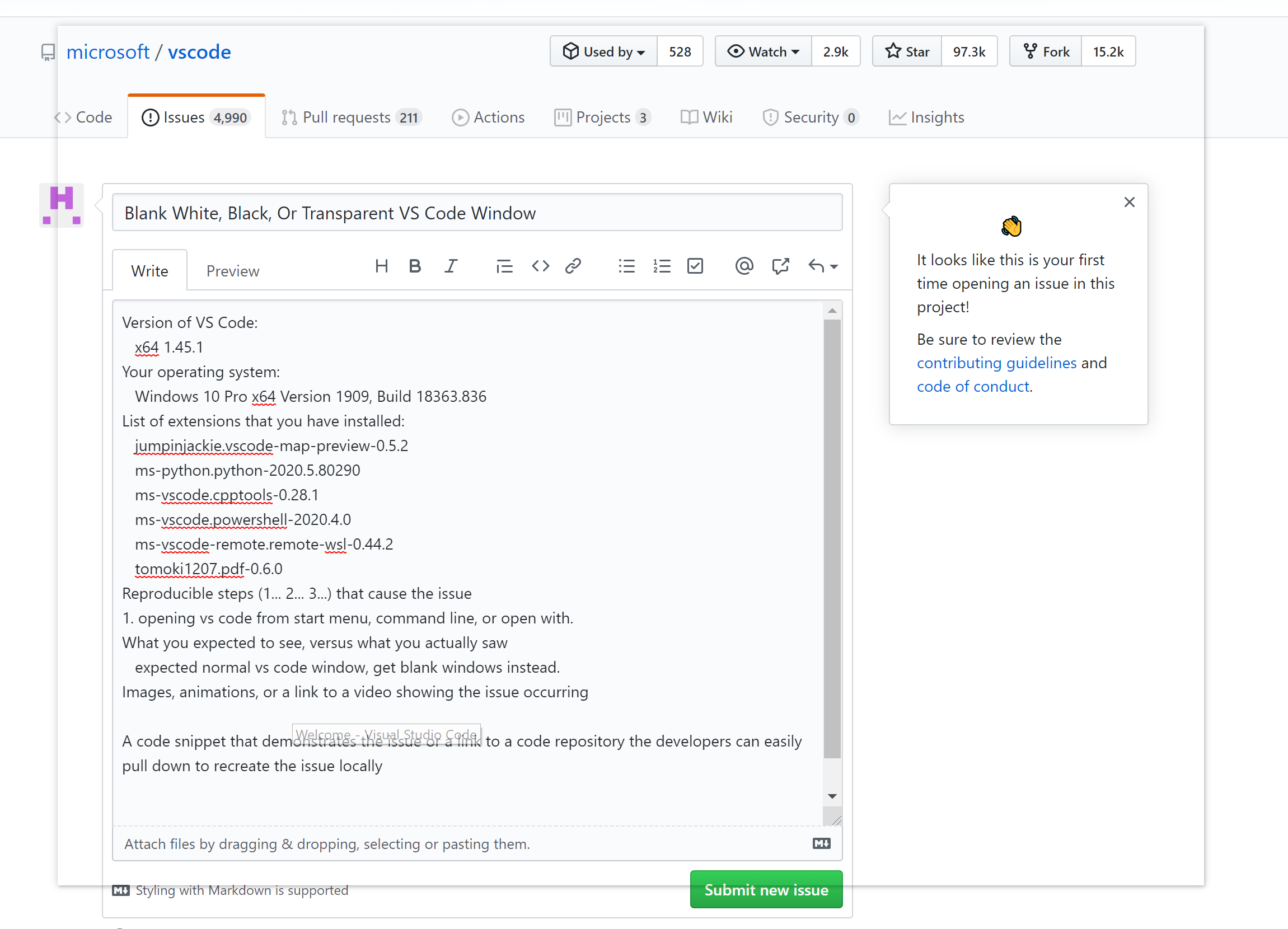Add a numbered list to the issue

(x=661, y=266)
